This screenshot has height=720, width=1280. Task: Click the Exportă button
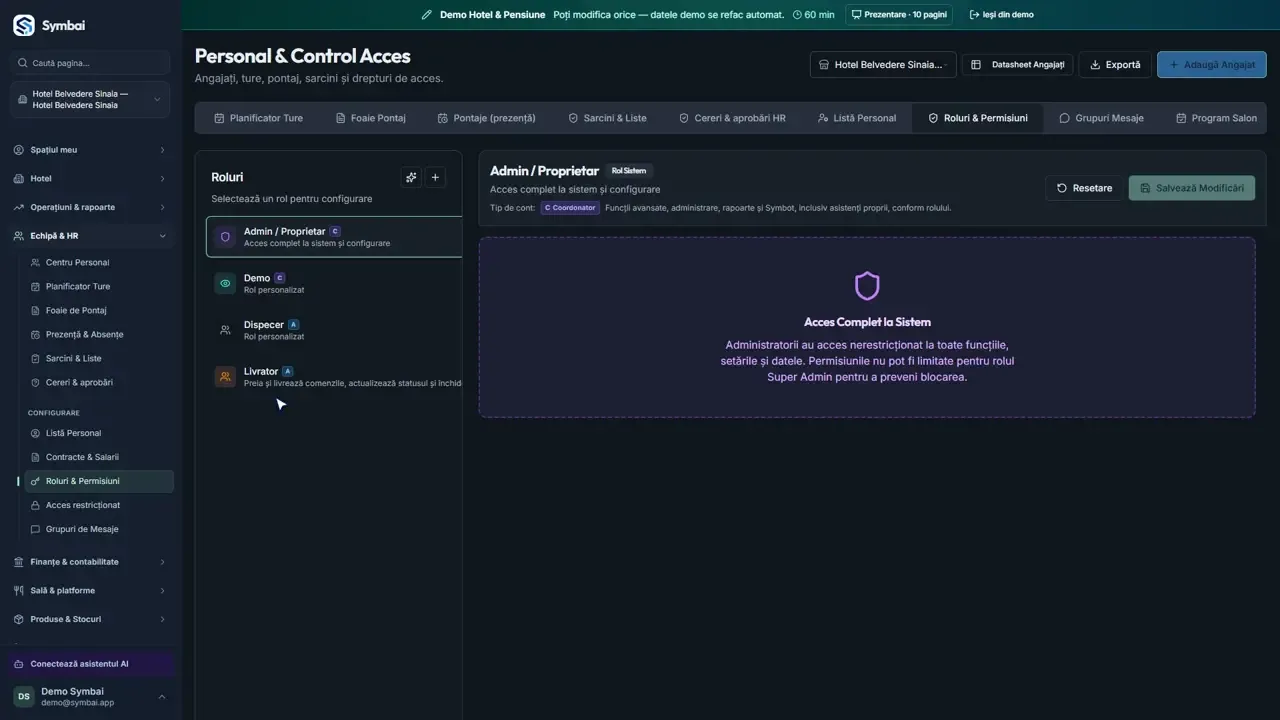(1115, 65)
